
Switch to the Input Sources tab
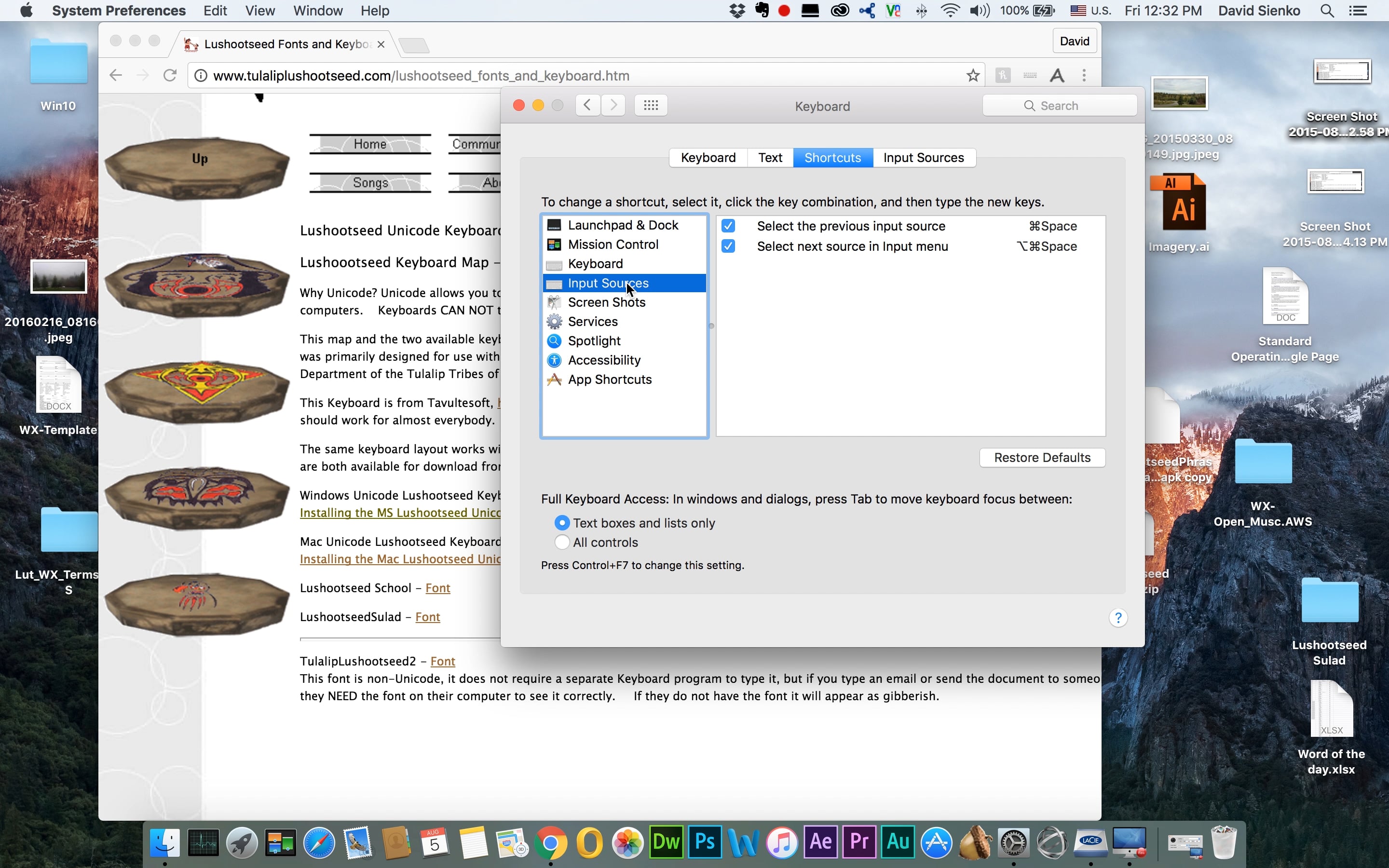click(x=924, y=157)
